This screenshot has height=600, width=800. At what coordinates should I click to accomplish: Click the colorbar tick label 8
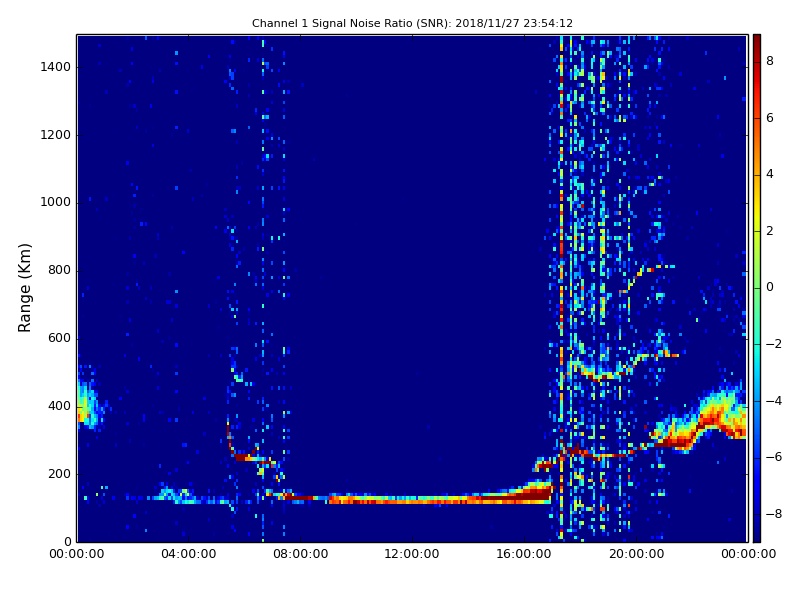770,61
